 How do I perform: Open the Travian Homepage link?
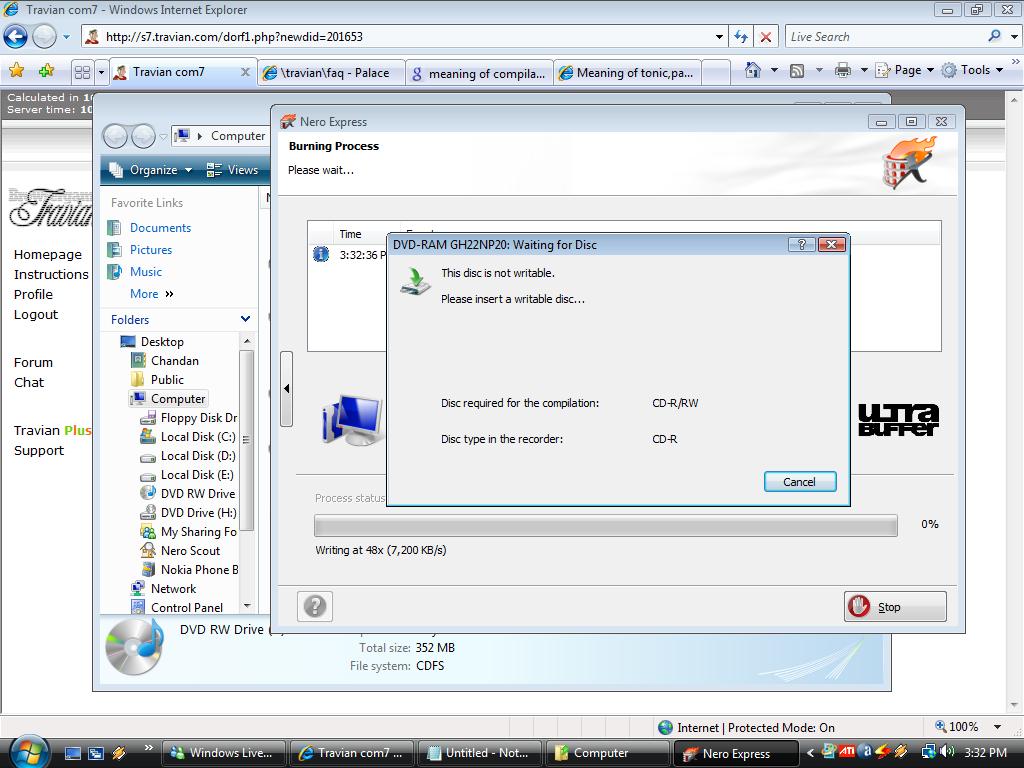point(48,255)
